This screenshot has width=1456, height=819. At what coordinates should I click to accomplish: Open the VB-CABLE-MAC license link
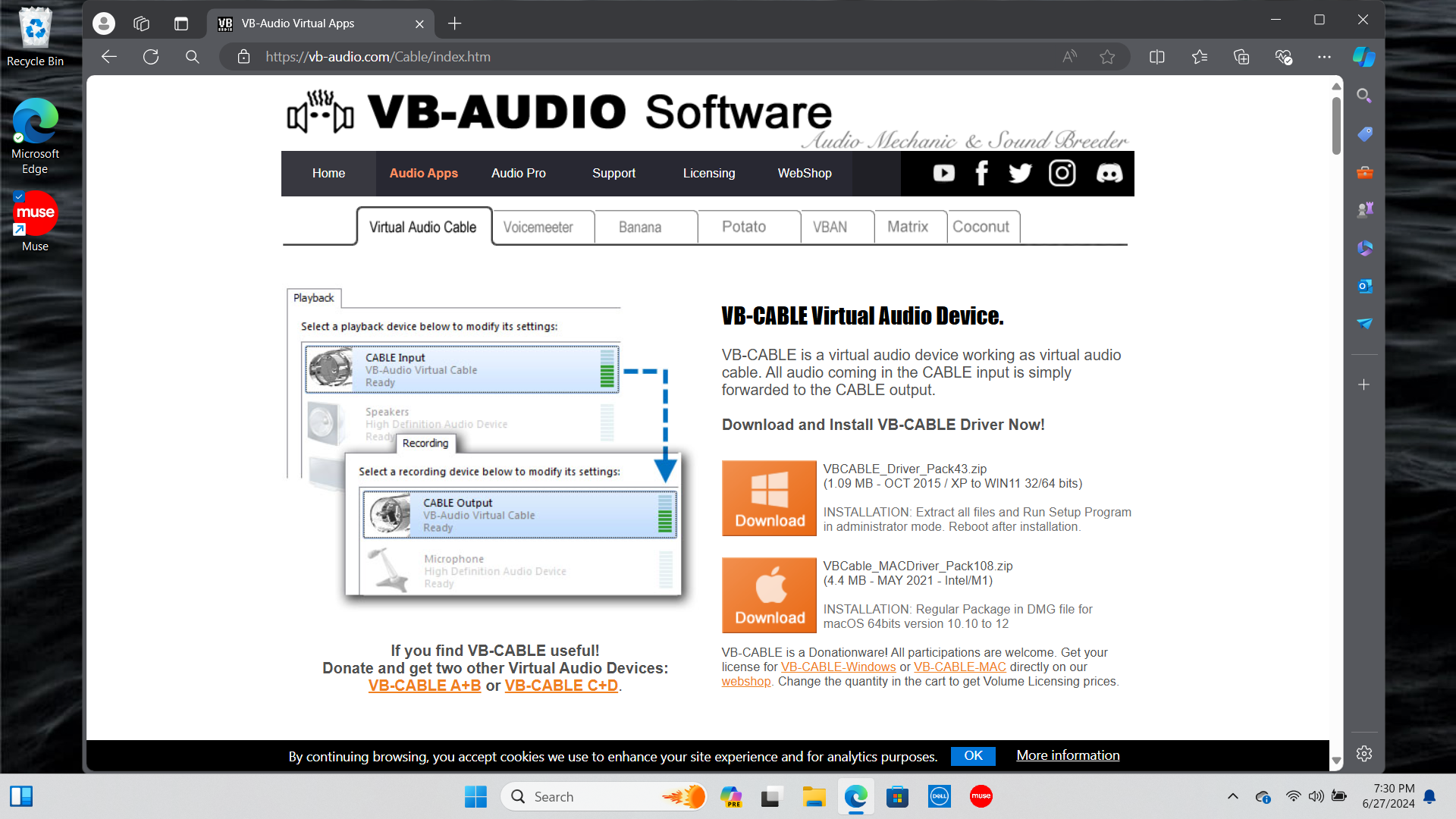960,667
